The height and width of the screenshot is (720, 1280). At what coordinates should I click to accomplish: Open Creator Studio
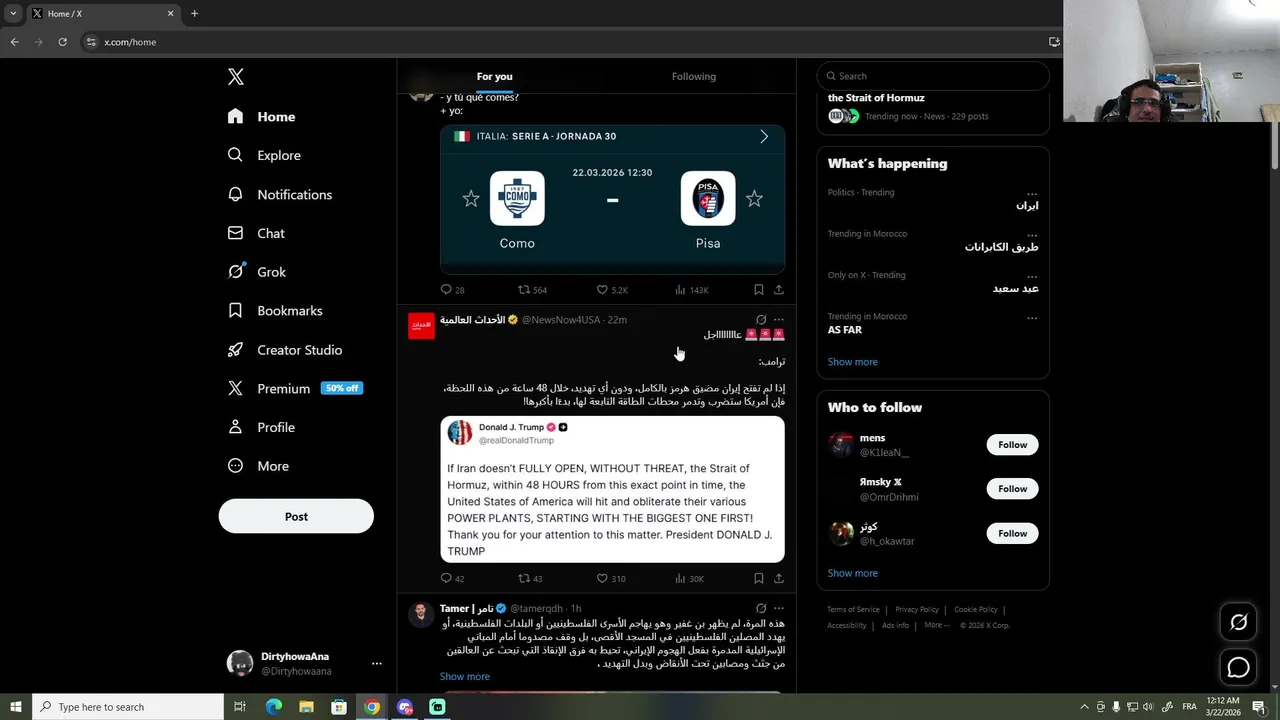tap(285, 350)
